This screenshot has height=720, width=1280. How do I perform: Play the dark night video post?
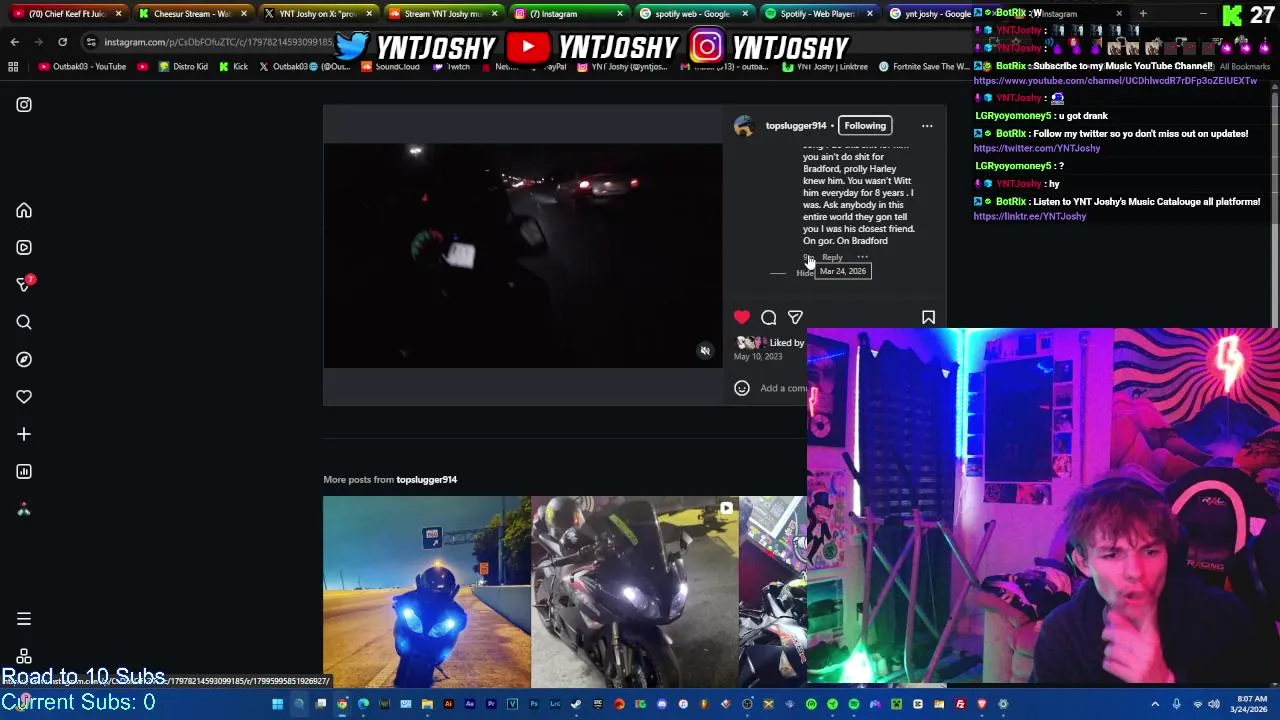coord(522,256)
